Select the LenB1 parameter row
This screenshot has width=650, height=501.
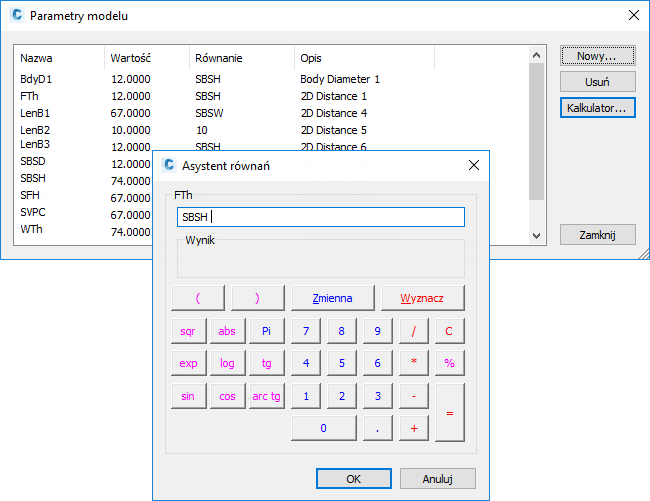pyautogui.click(x=272, y=113)
